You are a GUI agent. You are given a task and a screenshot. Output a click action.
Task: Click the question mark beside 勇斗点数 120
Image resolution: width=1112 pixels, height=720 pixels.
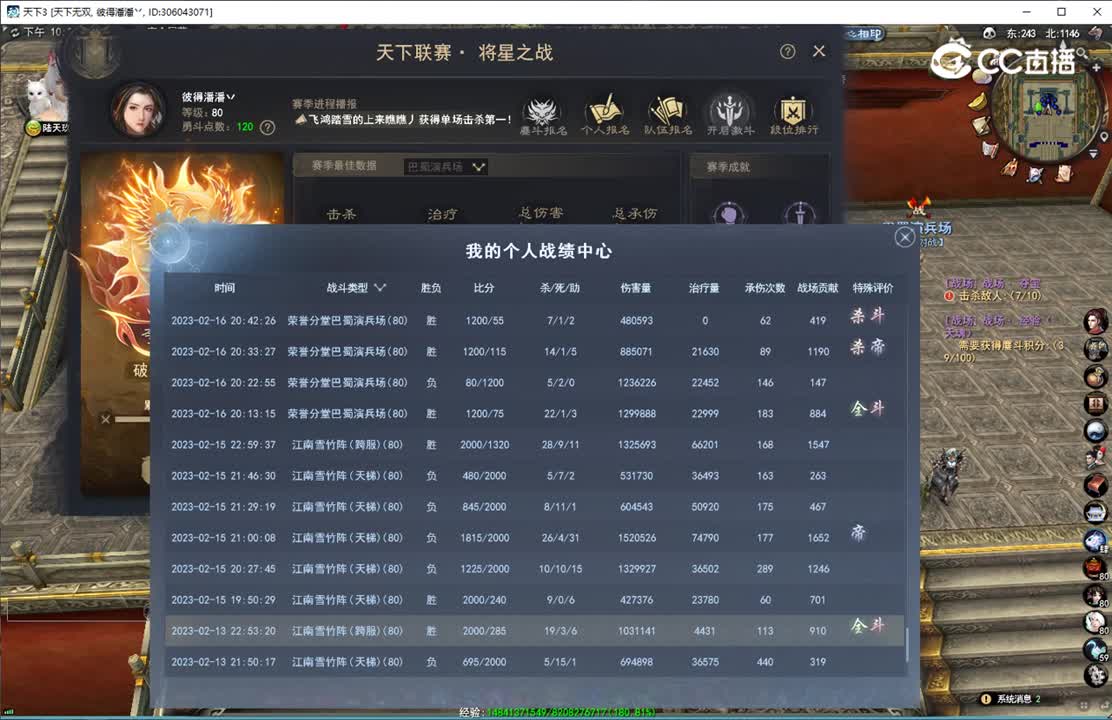[x=267, y=128]
